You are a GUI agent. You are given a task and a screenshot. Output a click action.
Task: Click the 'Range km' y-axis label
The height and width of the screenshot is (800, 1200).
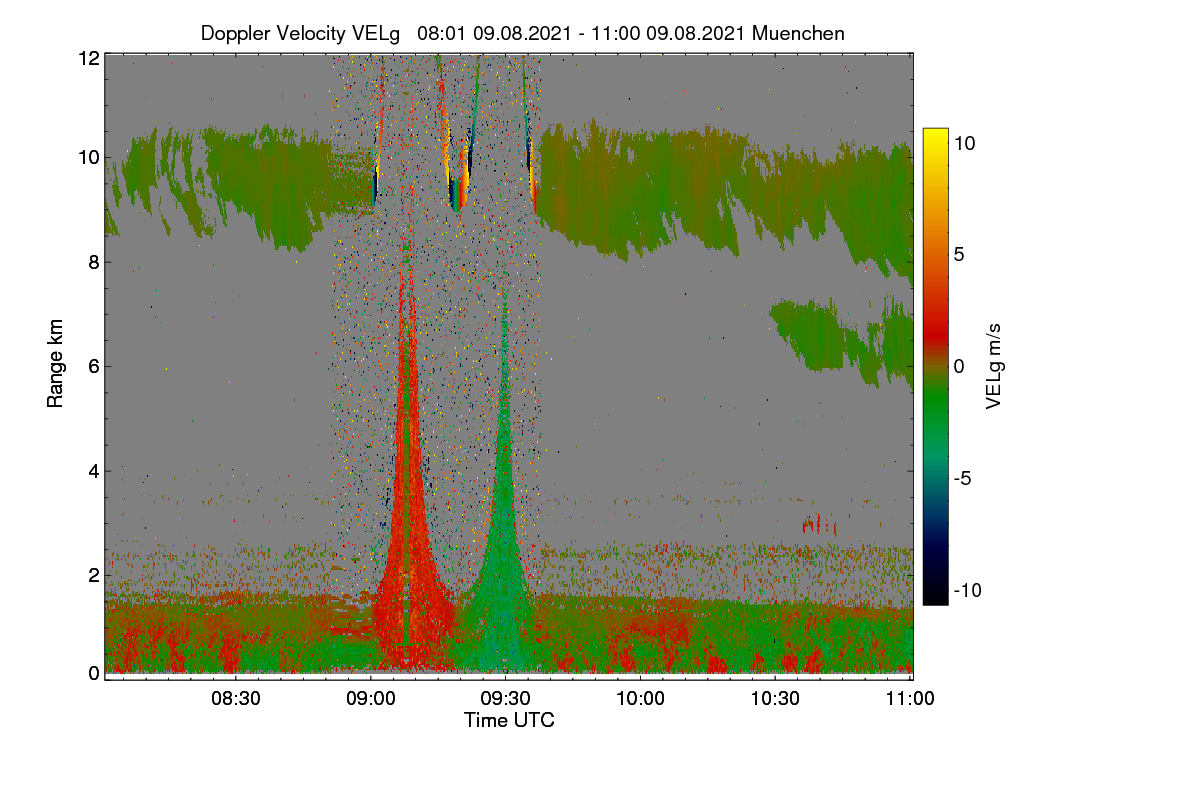click(x=56, y=365)
